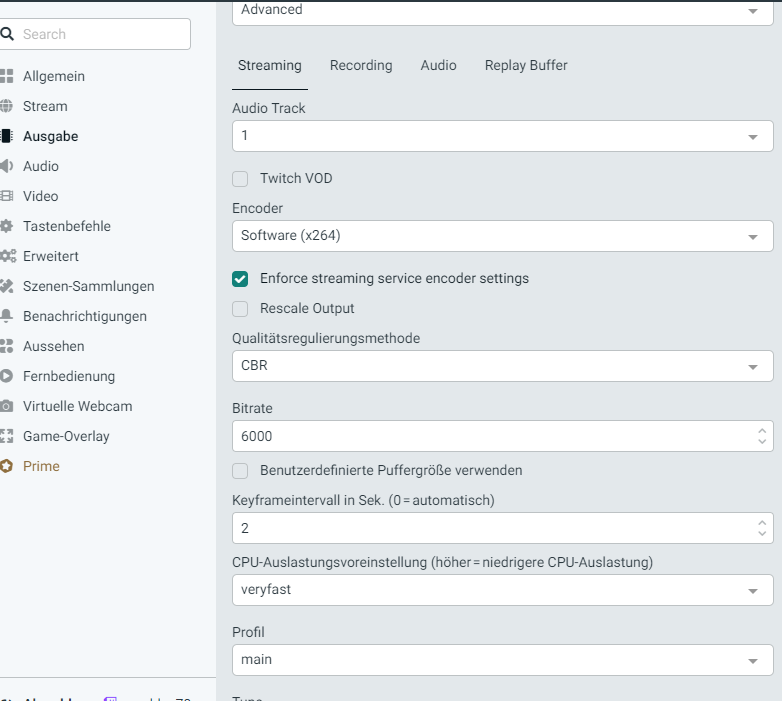Uncheck Enforce streaming service encoder settings
Screen dimensions: 782x701
coord(240,279)
